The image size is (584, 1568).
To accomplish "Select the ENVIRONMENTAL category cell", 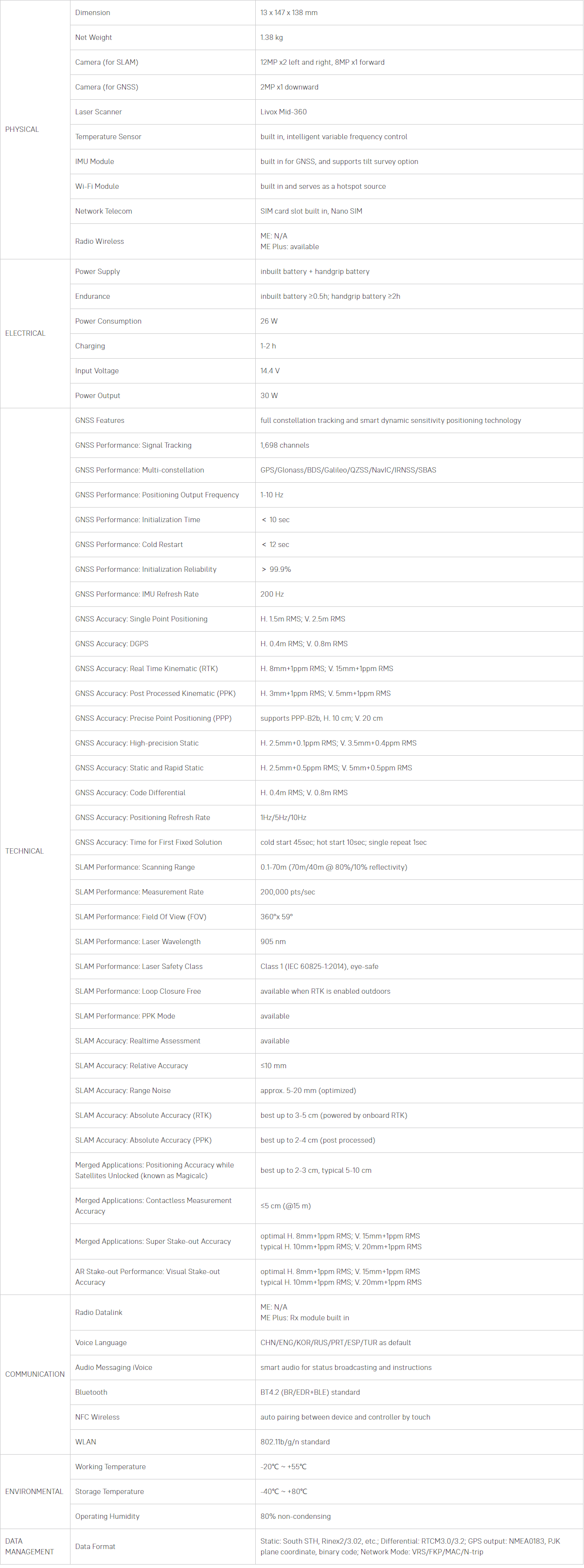I will pos(34,1491).
